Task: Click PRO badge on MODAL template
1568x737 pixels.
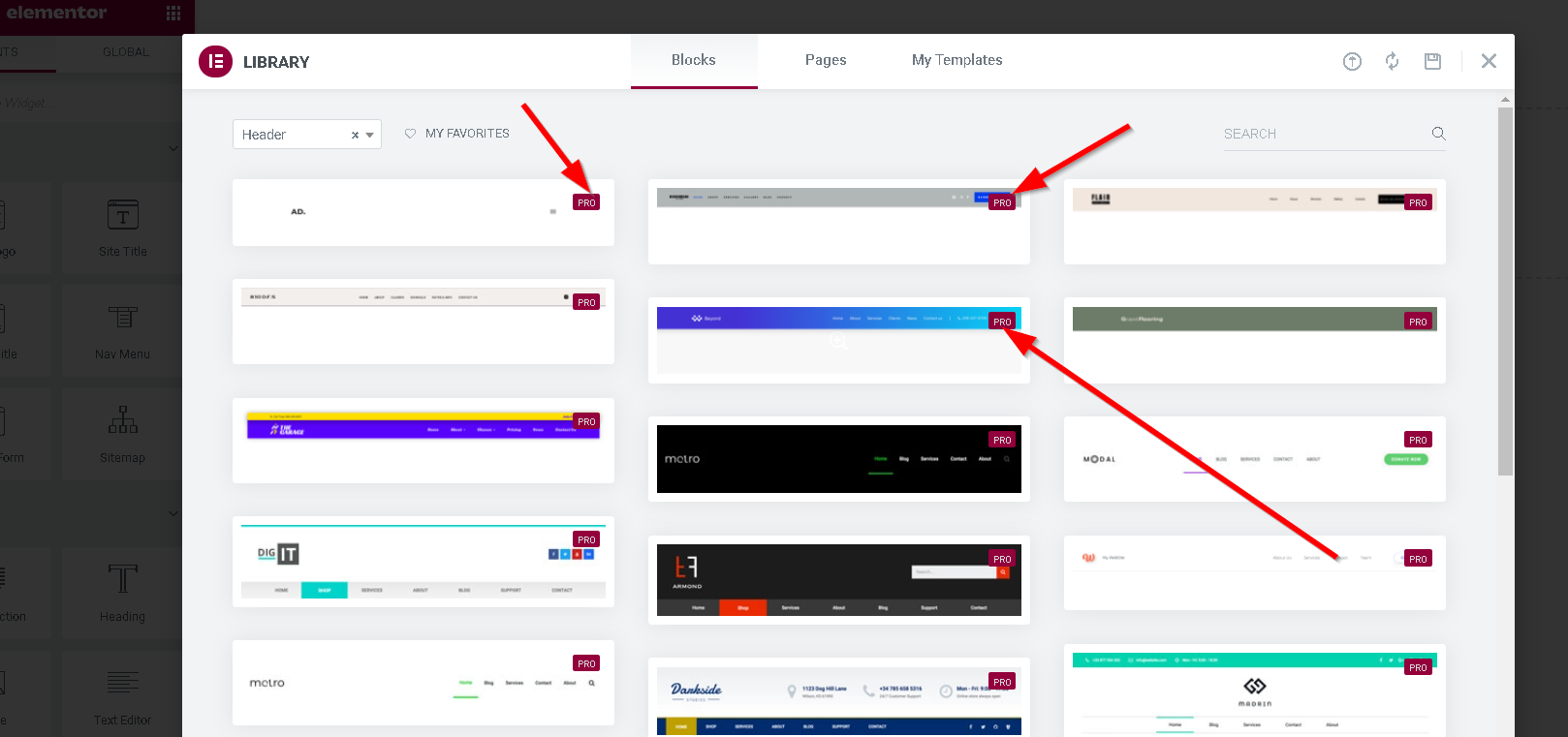Action: click(x=1418, y=440)
